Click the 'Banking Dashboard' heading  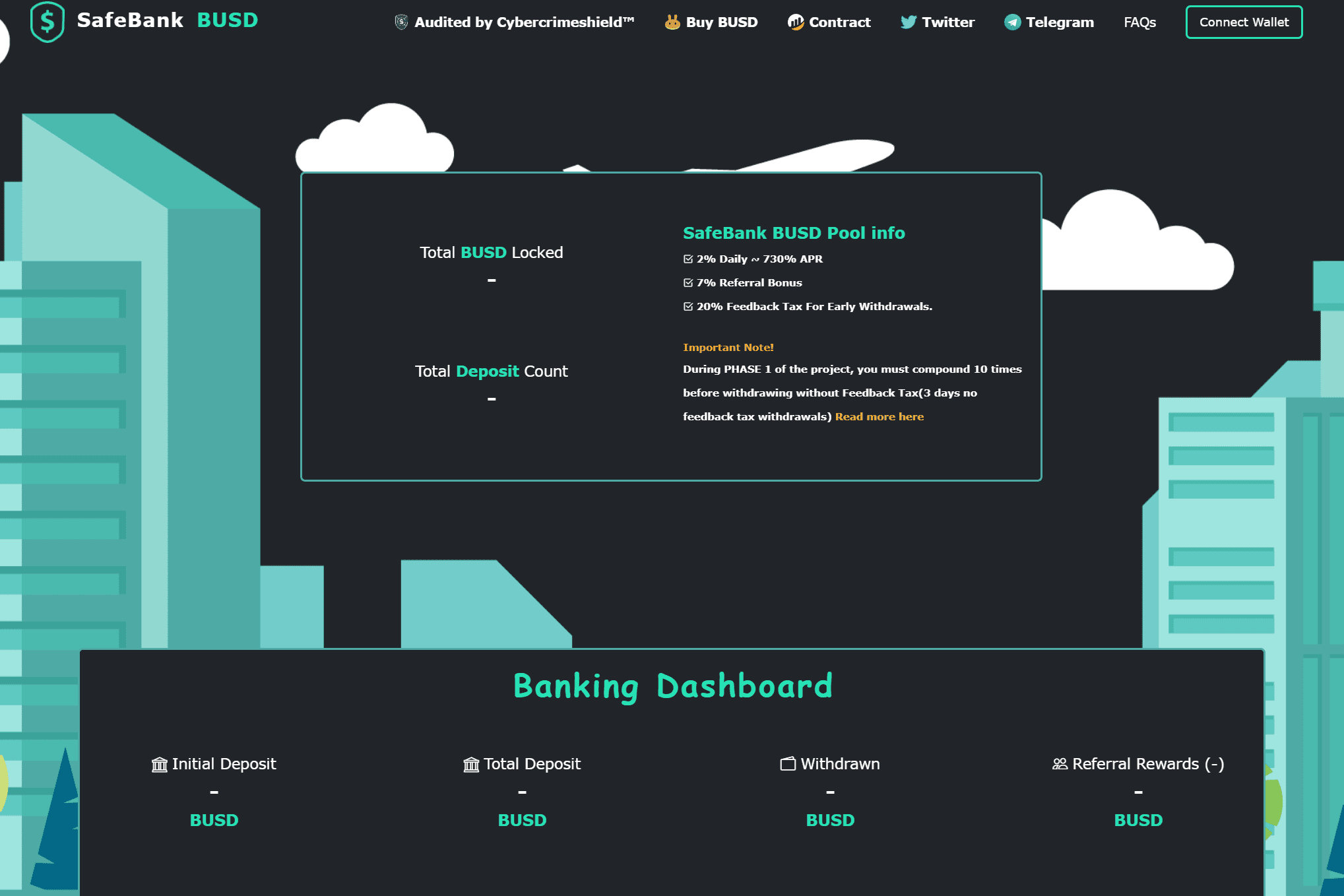(x=672, y=686)
